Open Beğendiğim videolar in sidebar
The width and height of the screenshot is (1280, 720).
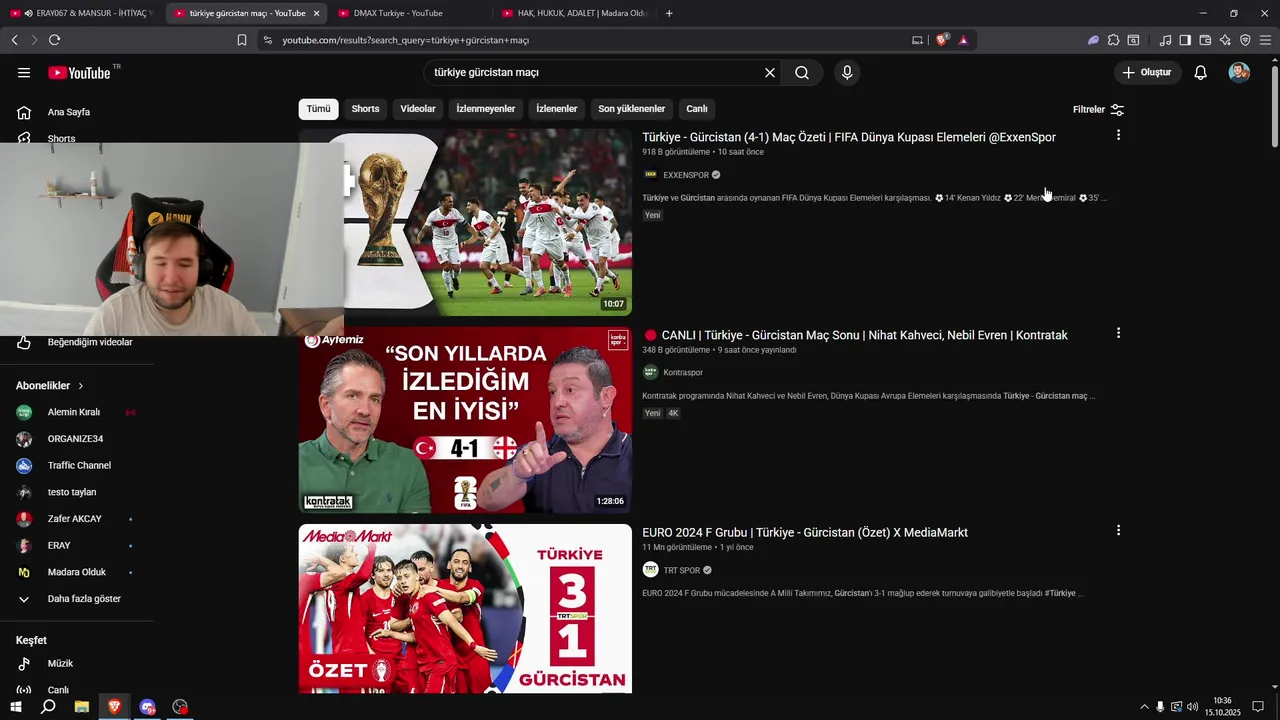[x=90, y=342]
